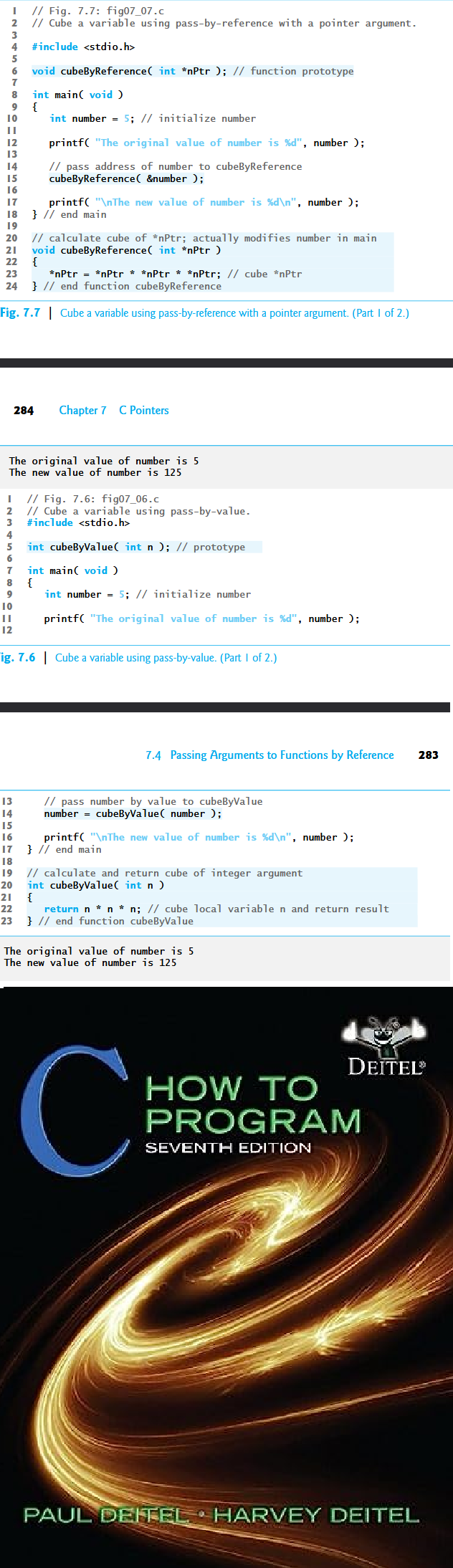Click page number 284
This screenshot has height=1568, width=453.
(x=24, y=411)
